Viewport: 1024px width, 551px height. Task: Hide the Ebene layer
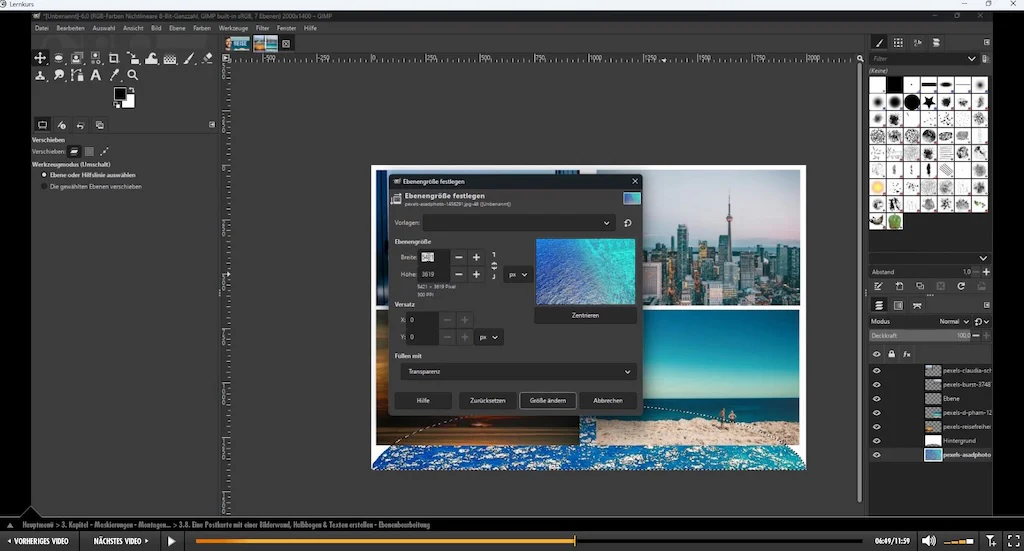point(876,399)
